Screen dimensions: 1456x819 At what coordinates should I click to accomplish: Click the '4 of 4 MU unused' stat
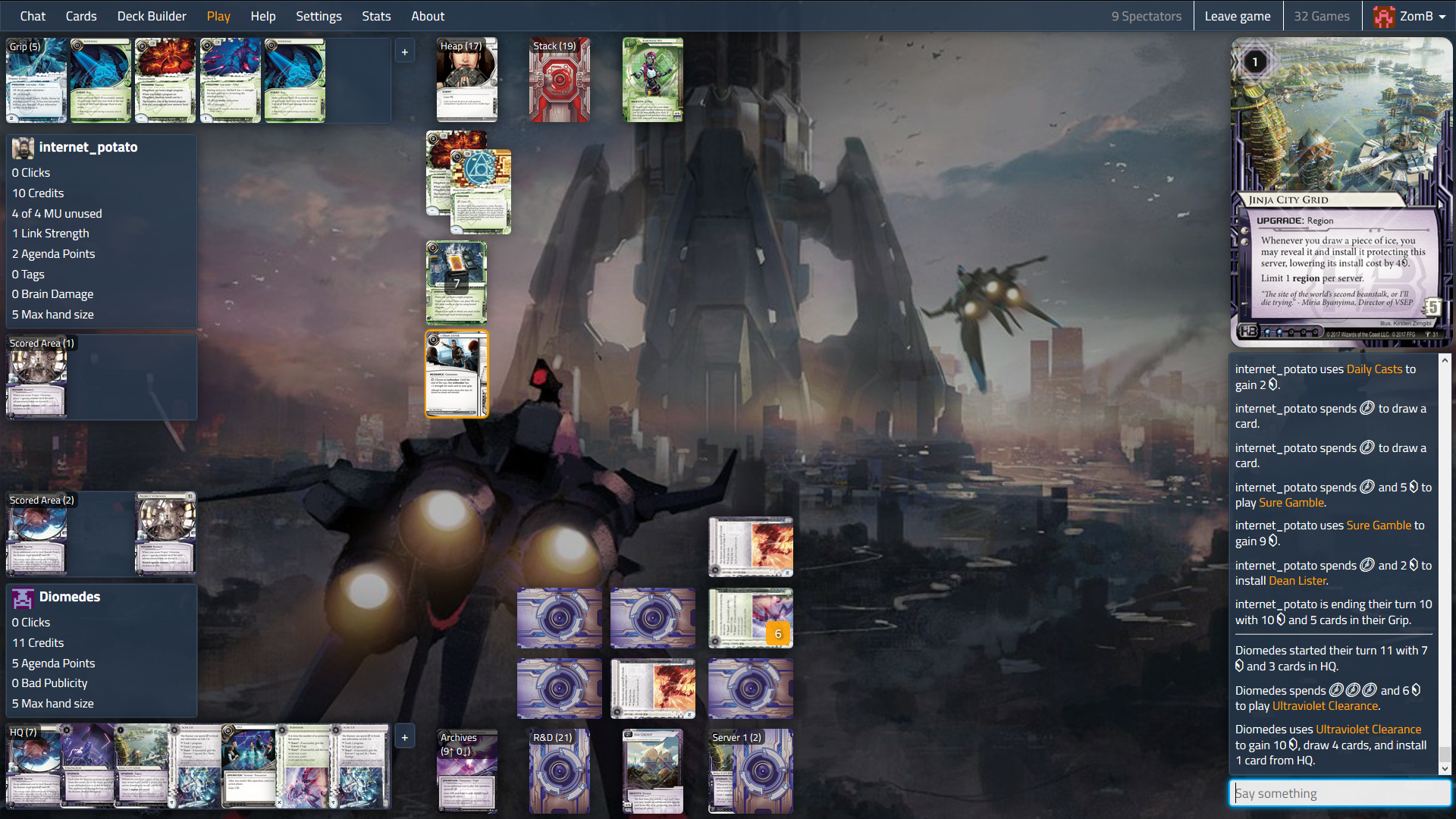[x=57, y=214]
